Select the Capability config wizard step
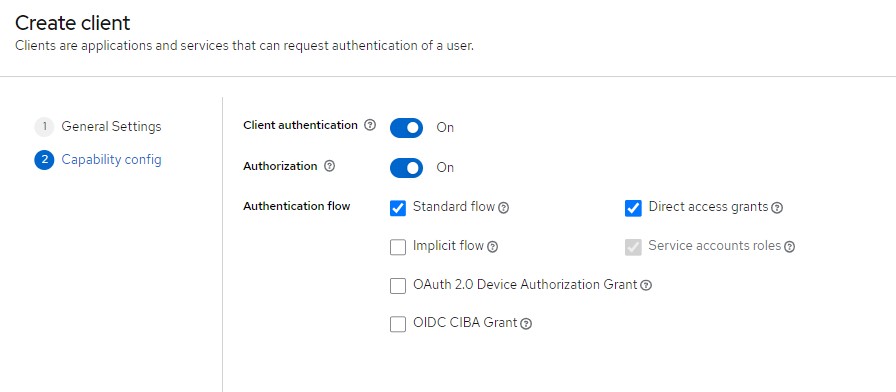The height and width of the screenshot is (392, 896). coord(111,159)
